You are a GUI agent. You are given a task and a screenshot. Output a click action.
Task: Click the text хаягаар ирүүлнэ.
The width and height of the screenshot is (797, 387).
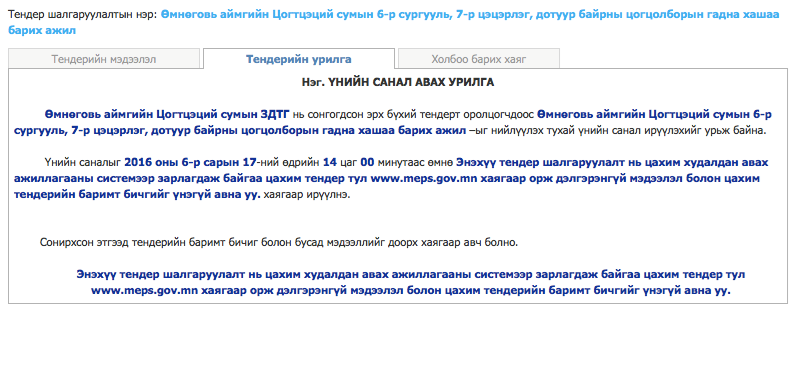(307, 195)
